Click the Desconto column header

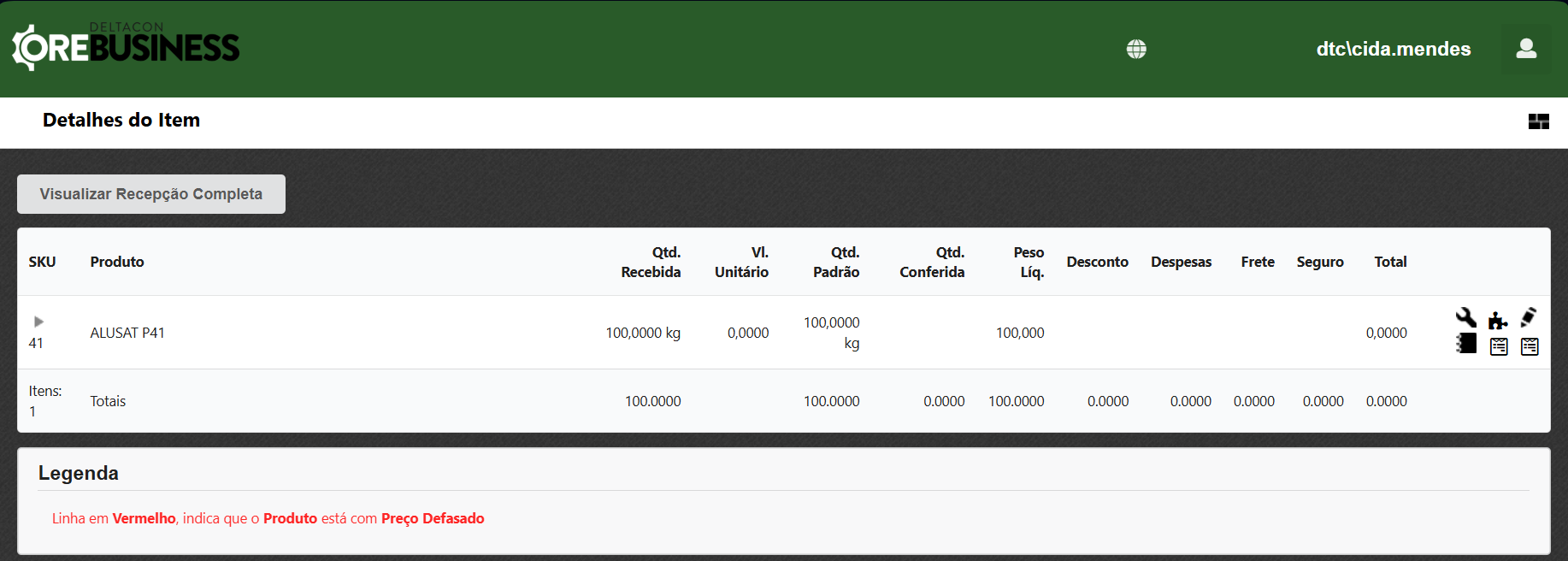point(1097,262)
